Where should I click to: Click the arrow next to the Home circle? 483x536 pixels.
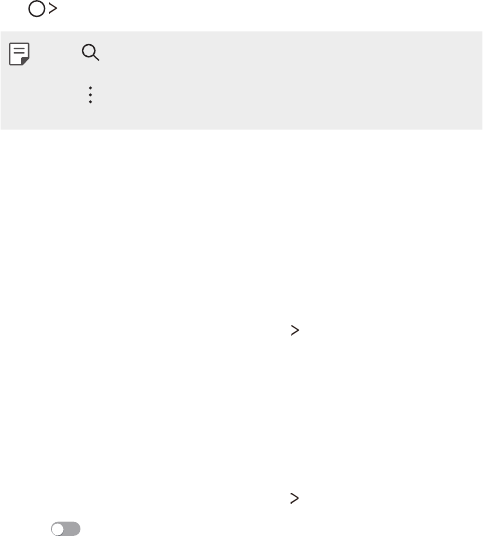pyautogui.click(x=53, y=9)
